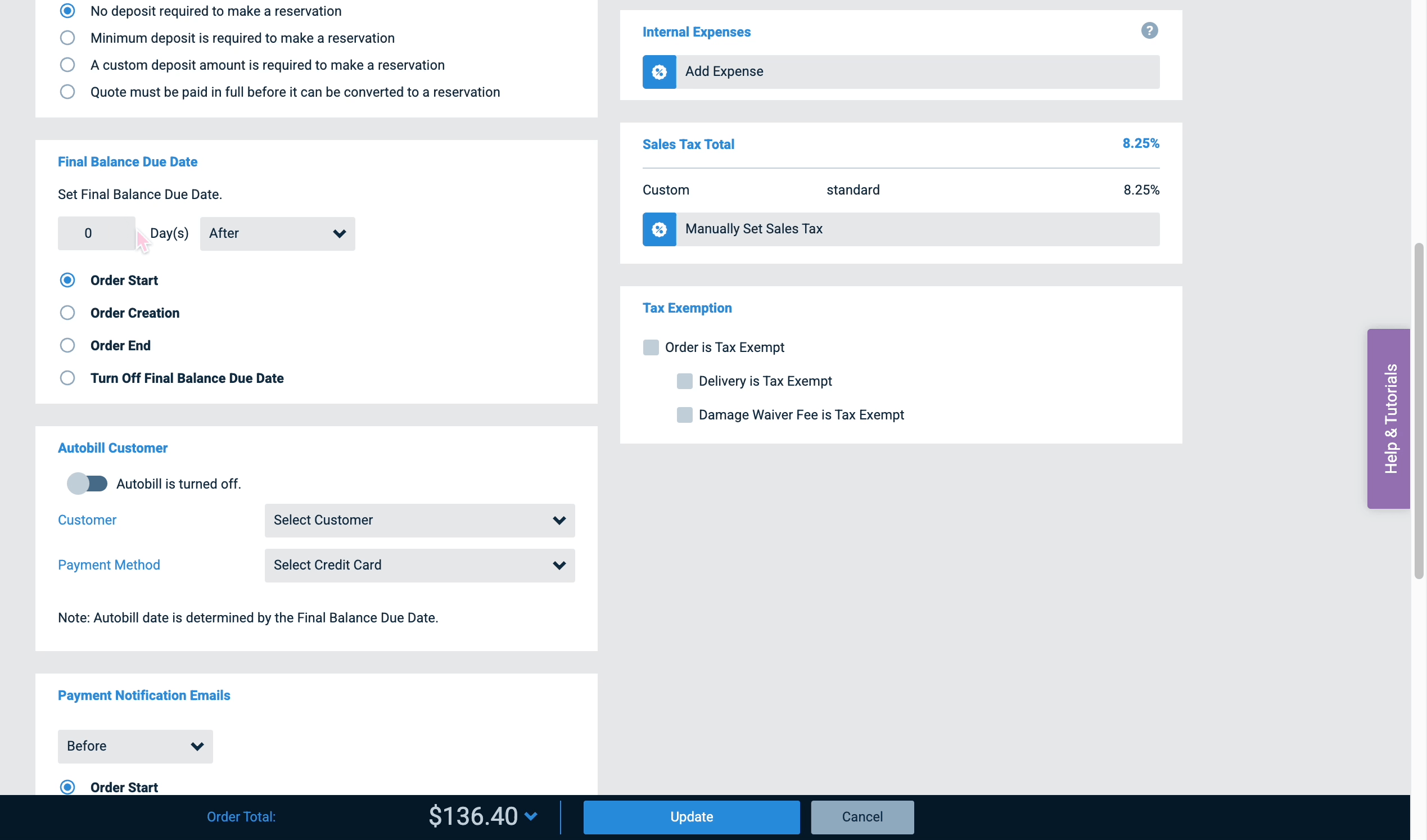Open the Select Customer dropdown
Image resolution: width=1427 pixels, height=840 pixels.
point(419,521)
